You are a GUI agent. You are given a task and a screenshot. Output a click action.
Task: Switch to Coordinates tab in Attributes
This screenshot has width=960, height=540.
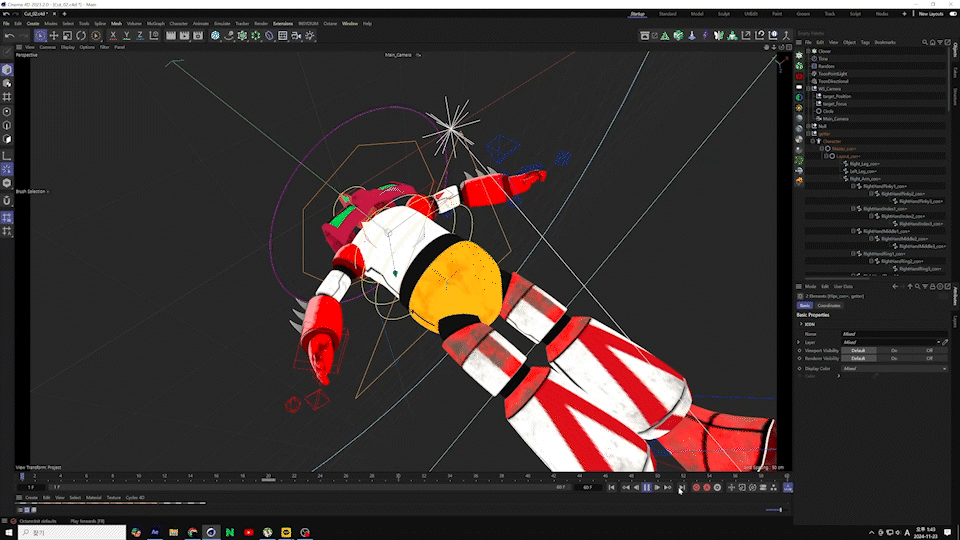click(828, 306)
